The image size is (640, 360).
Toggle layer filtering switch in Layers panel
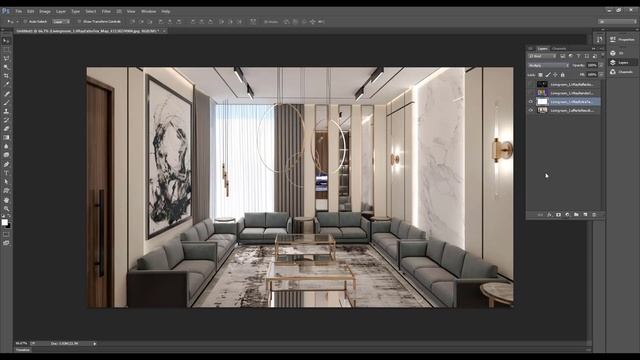click(602, 56)
